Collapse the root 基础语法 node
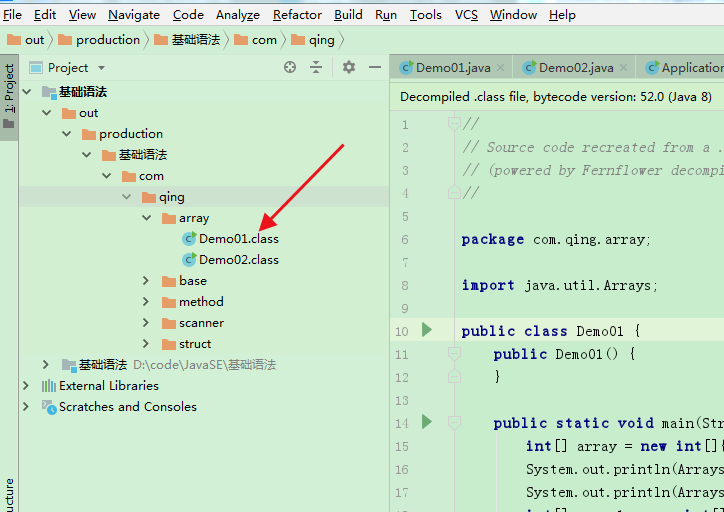724x512 pixels. (27, 91)
